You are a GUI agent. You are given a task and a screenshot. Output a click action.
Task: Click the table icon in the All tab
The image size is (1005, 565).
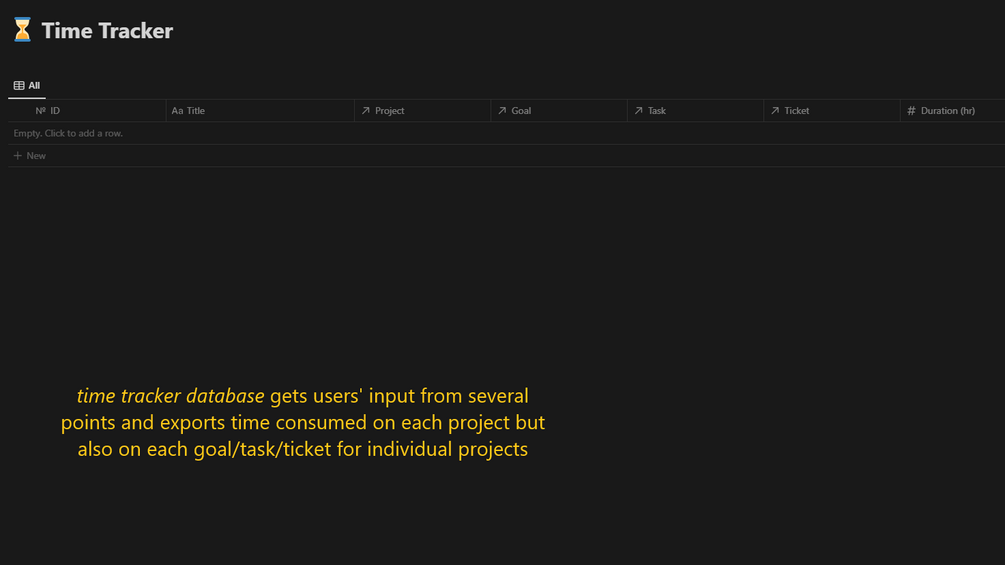click(19, 86)
